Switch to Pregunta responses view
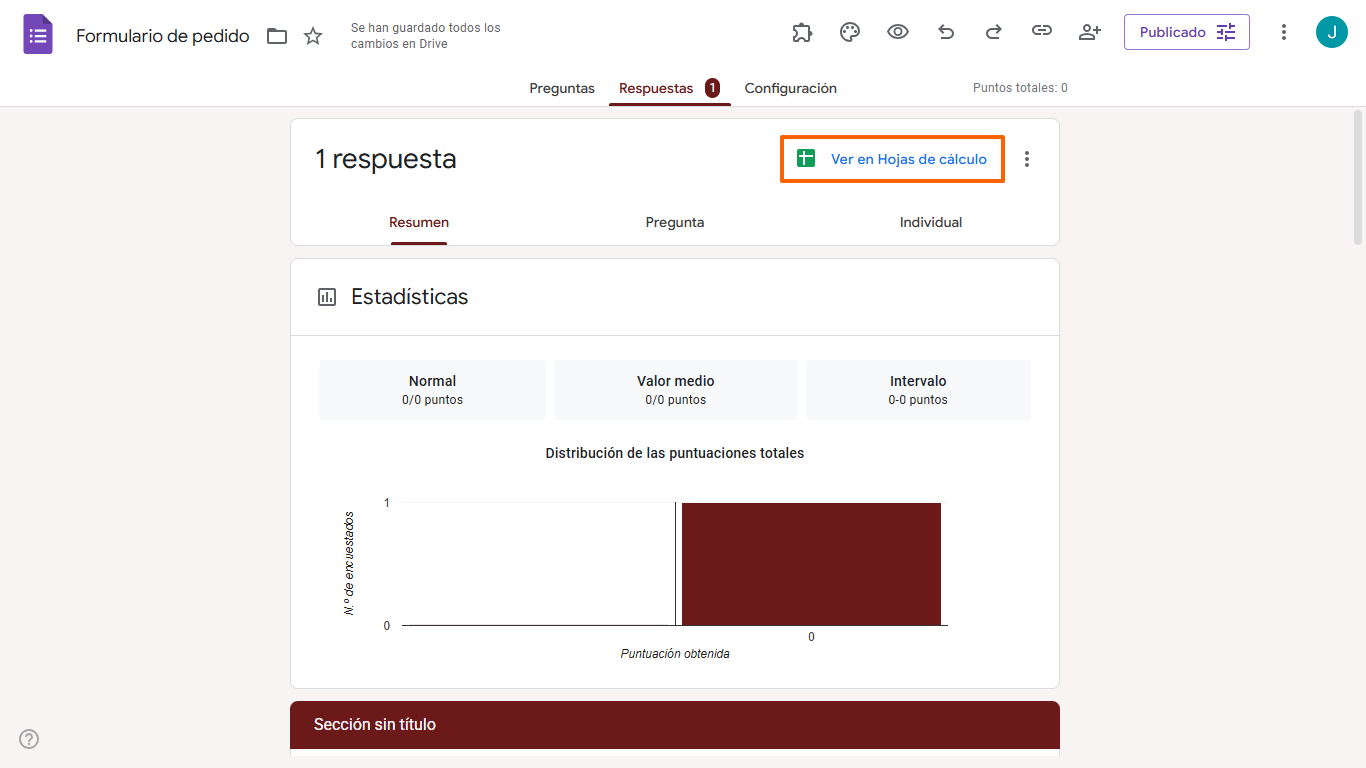The width and height of the screenshot is (1366, 768). (675, 222)
